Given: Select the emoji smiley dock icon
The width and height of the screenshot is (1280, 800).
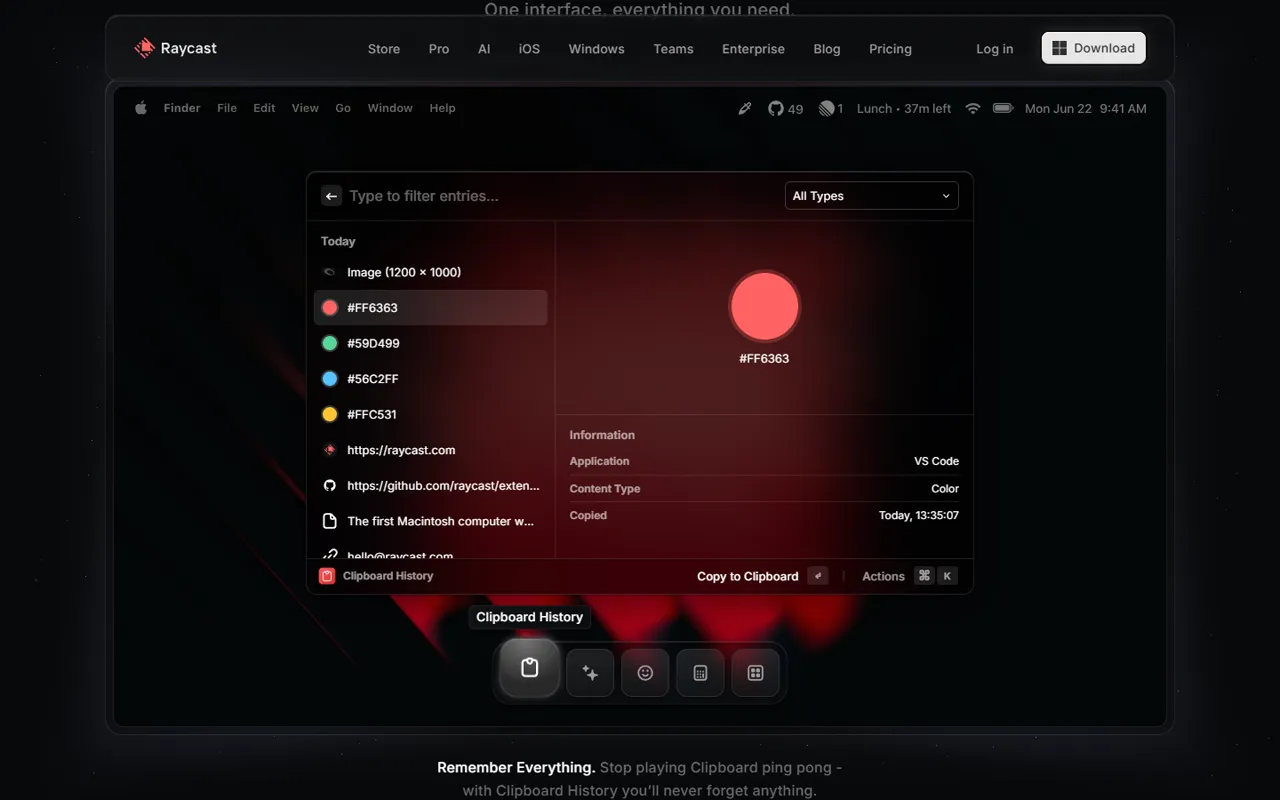Looking at the screenshot, I should pyautogui.click(x=645, y=673).
